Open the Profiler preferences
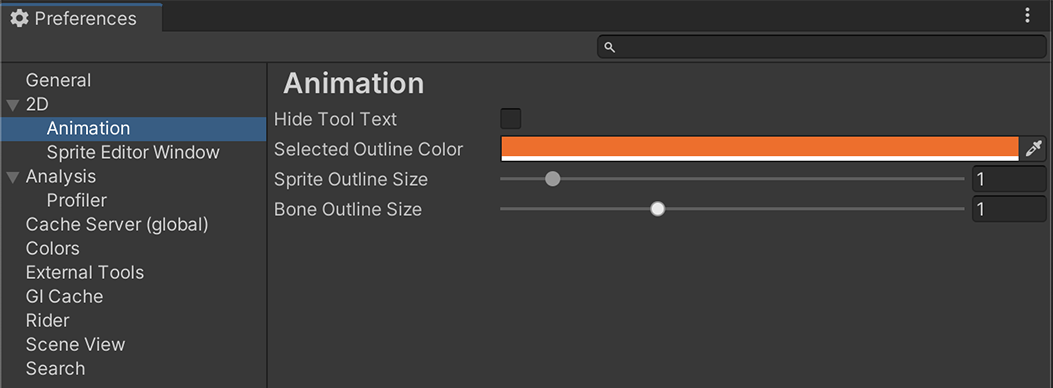The height and width of the screenshot is (388, 1053). [x=77, y=201]
